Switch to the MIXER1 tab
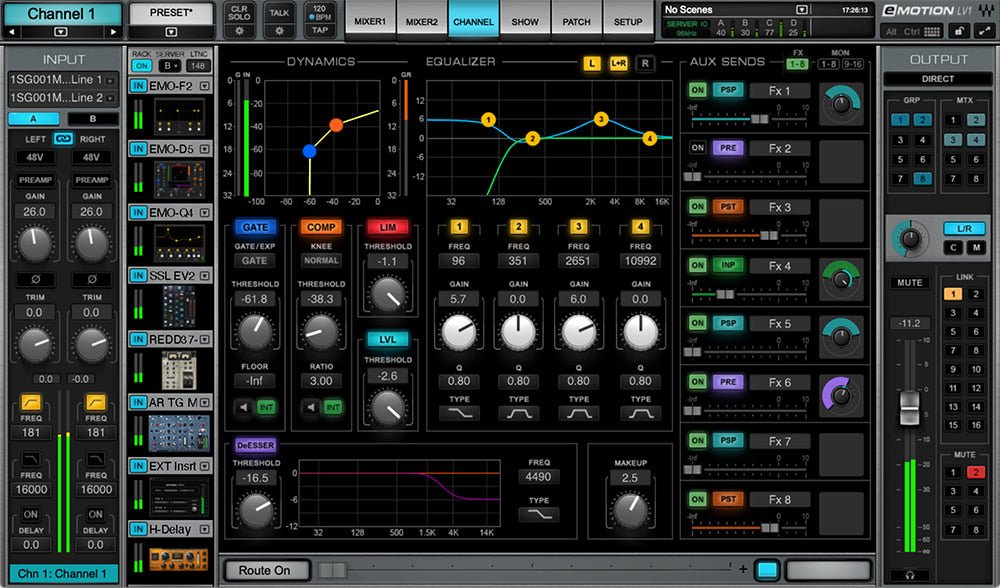1000x588 pixels. tap(370, 21)
